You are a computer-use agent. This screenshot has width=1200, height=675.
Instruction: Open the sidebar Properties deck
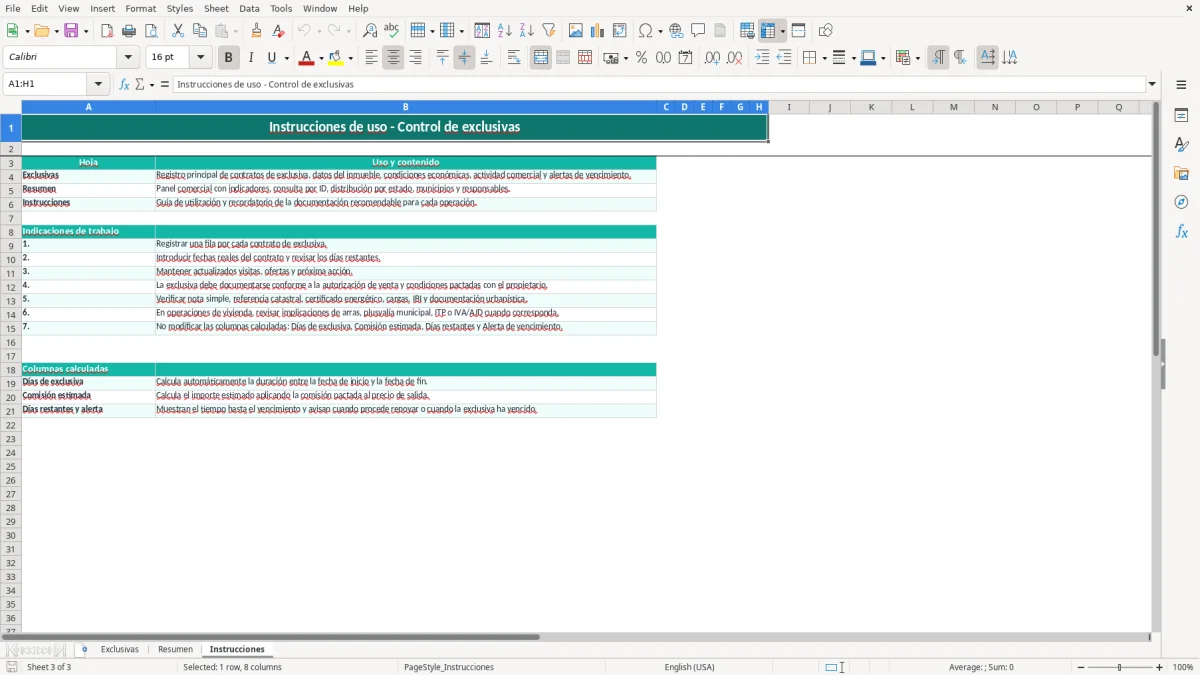point(1181,115)
